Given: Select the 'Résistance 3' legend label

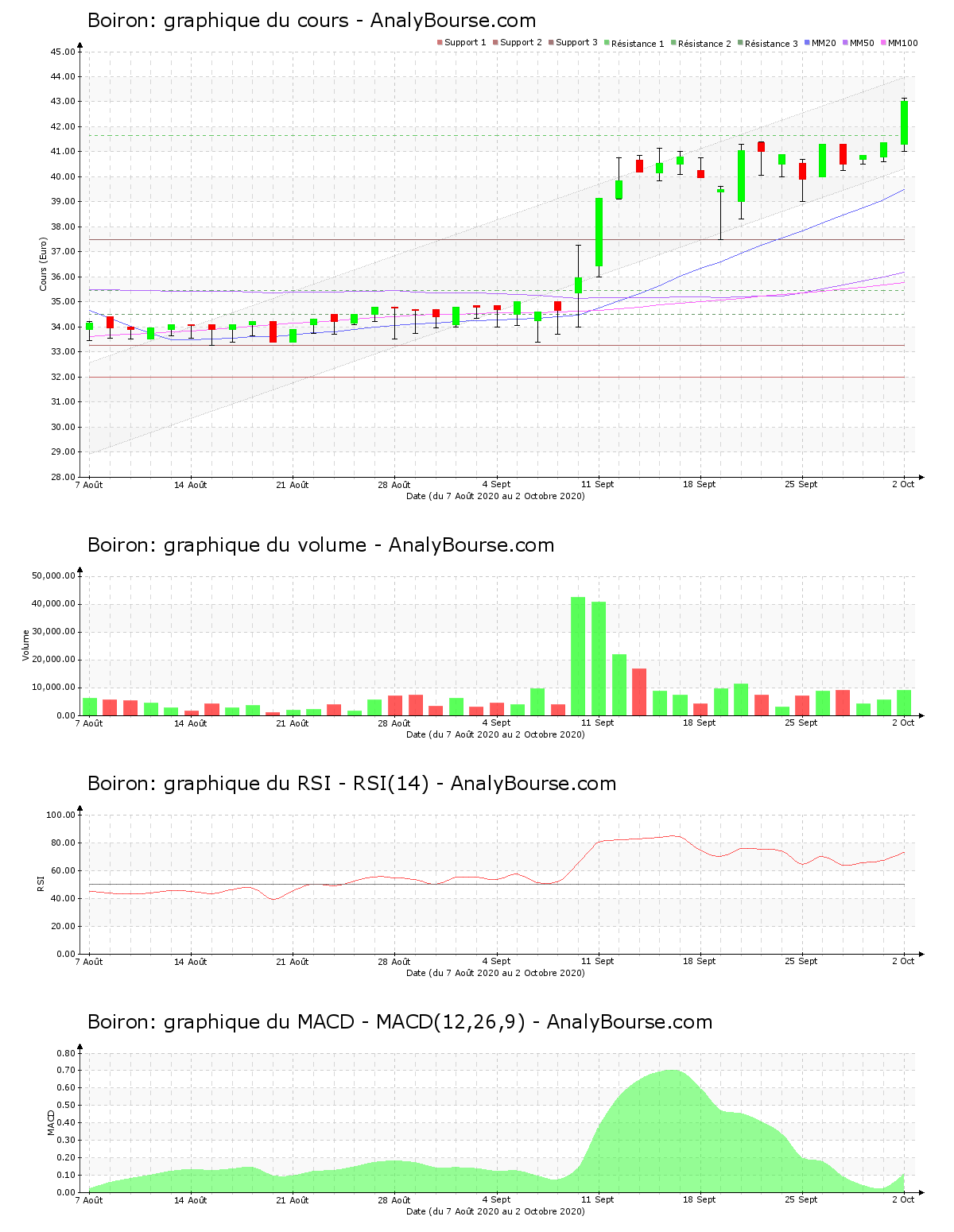Looking at the screenshot, I should coord(771,44).
